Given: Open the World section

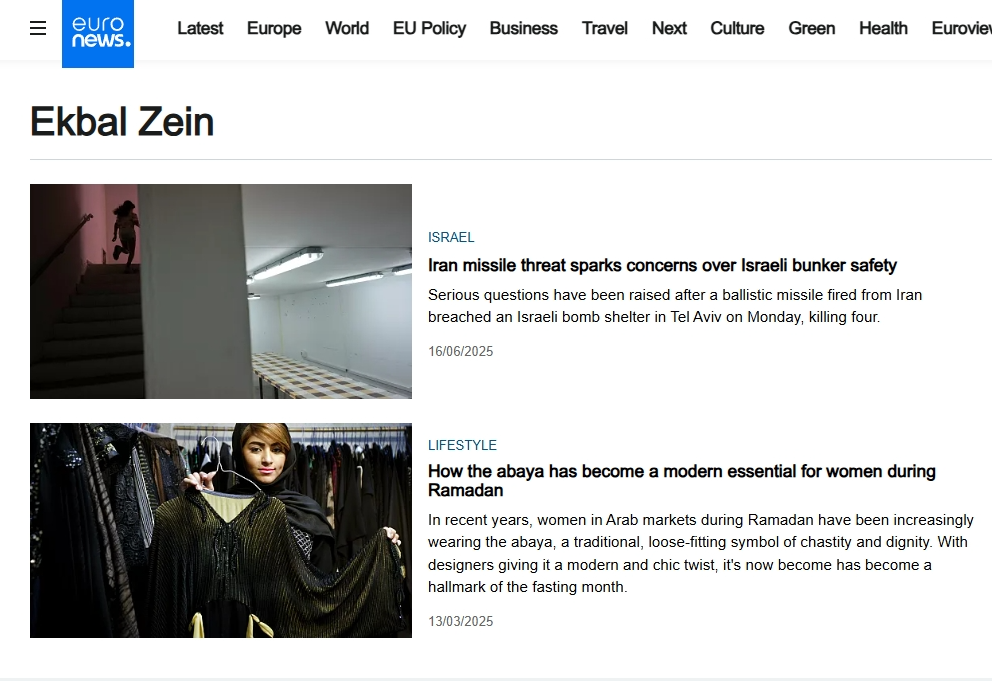Looking at the screenshot, I should [x=347, y=28].
